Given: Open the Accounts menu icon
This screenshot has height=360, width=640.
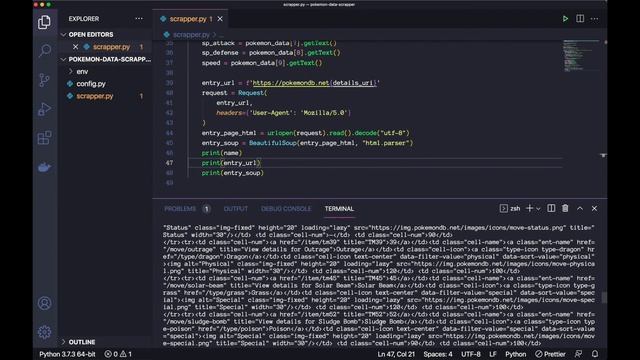Looking at the screenshot, I should point(44,303).
